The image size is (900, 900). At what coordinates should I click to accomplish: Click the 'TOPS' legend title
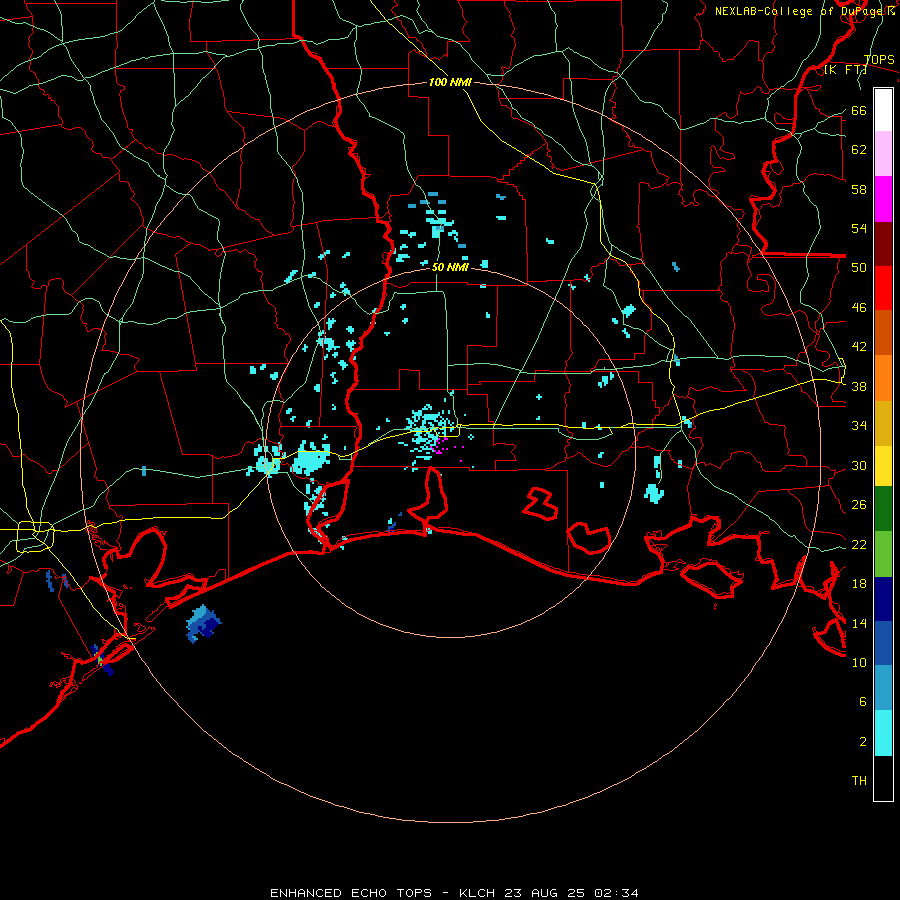tap(879, 60)
